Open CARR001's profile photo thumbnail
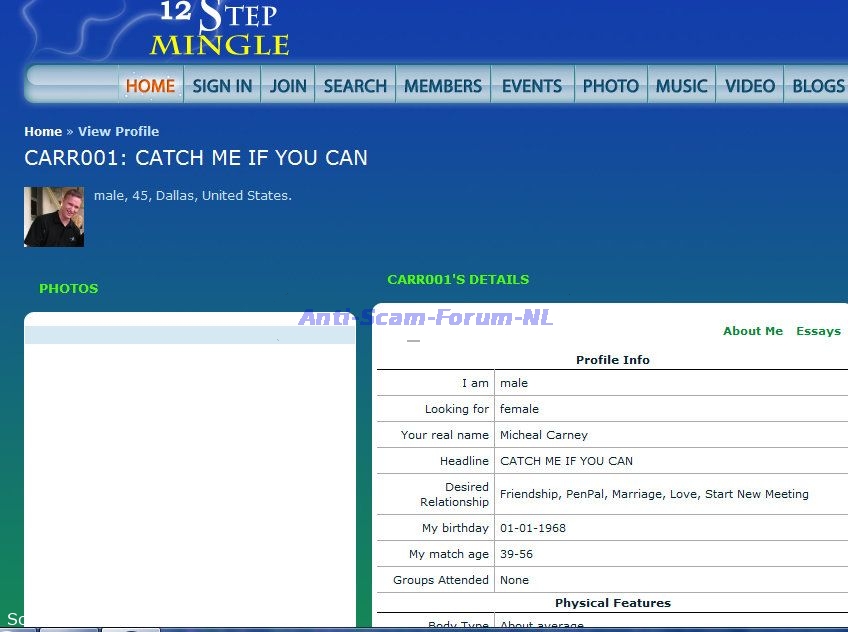 (54, 216)
